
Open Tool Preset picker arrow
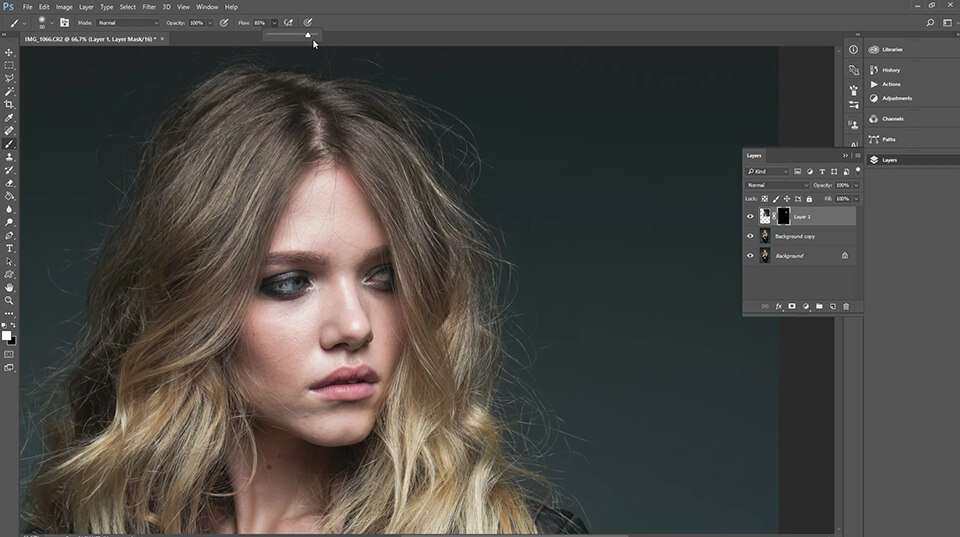coord(24,23)
